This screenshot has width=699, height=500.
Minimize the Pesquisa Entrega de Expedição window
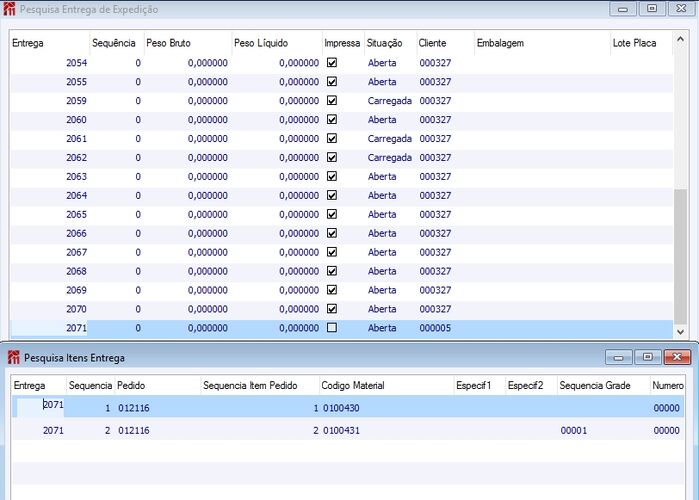(623, 9)
